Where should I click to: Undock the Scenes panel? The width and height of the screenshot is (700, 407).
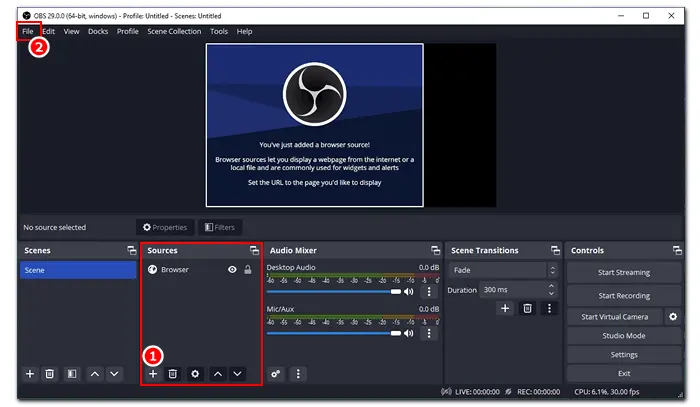tap(131, 251)
